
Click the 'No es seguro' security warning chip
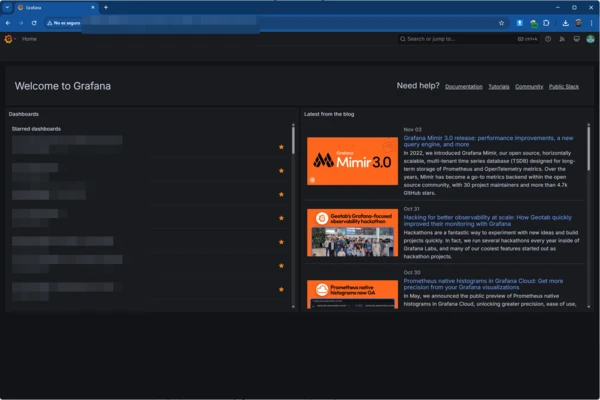[x=64, y=23]
